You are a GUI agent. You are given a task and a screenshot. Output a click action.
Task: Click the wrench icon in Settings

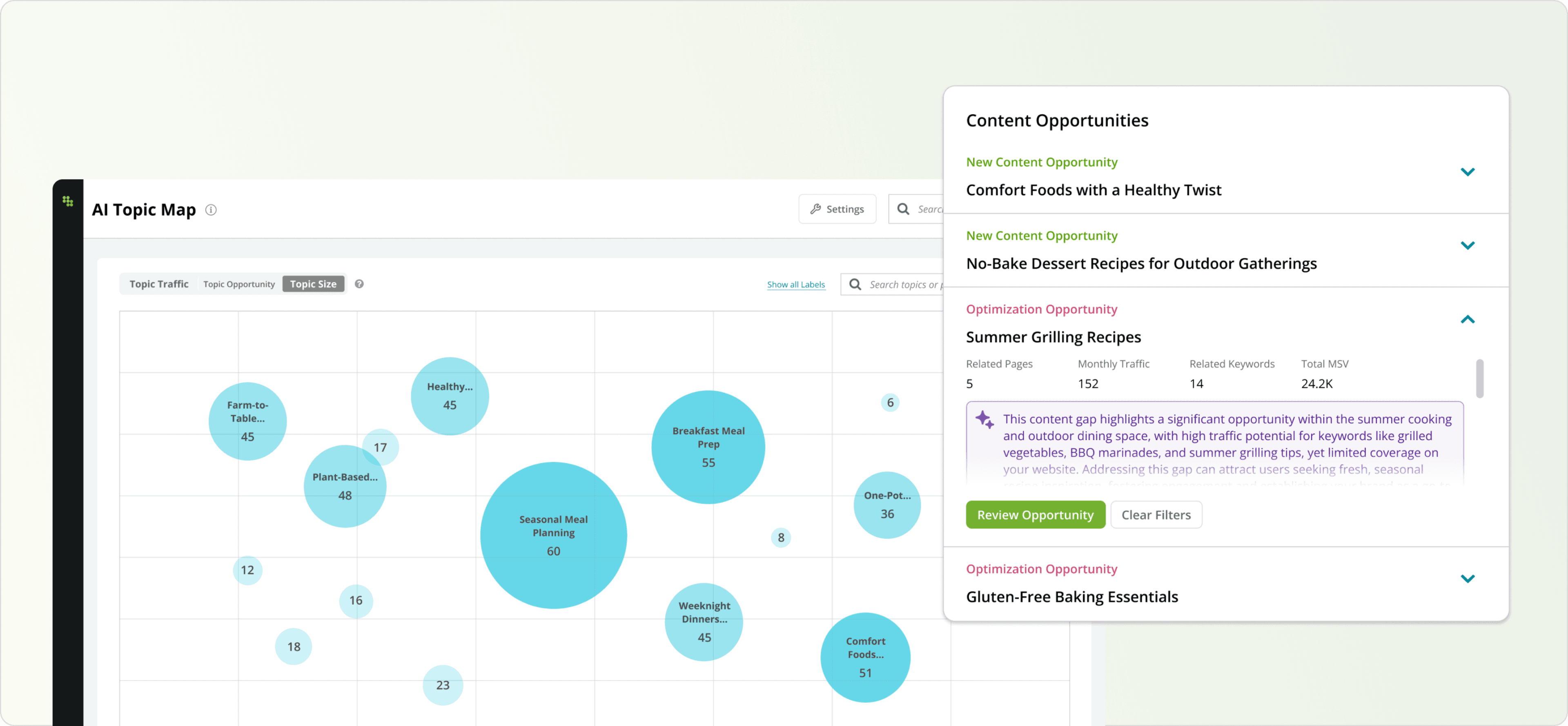pos(815,209)
